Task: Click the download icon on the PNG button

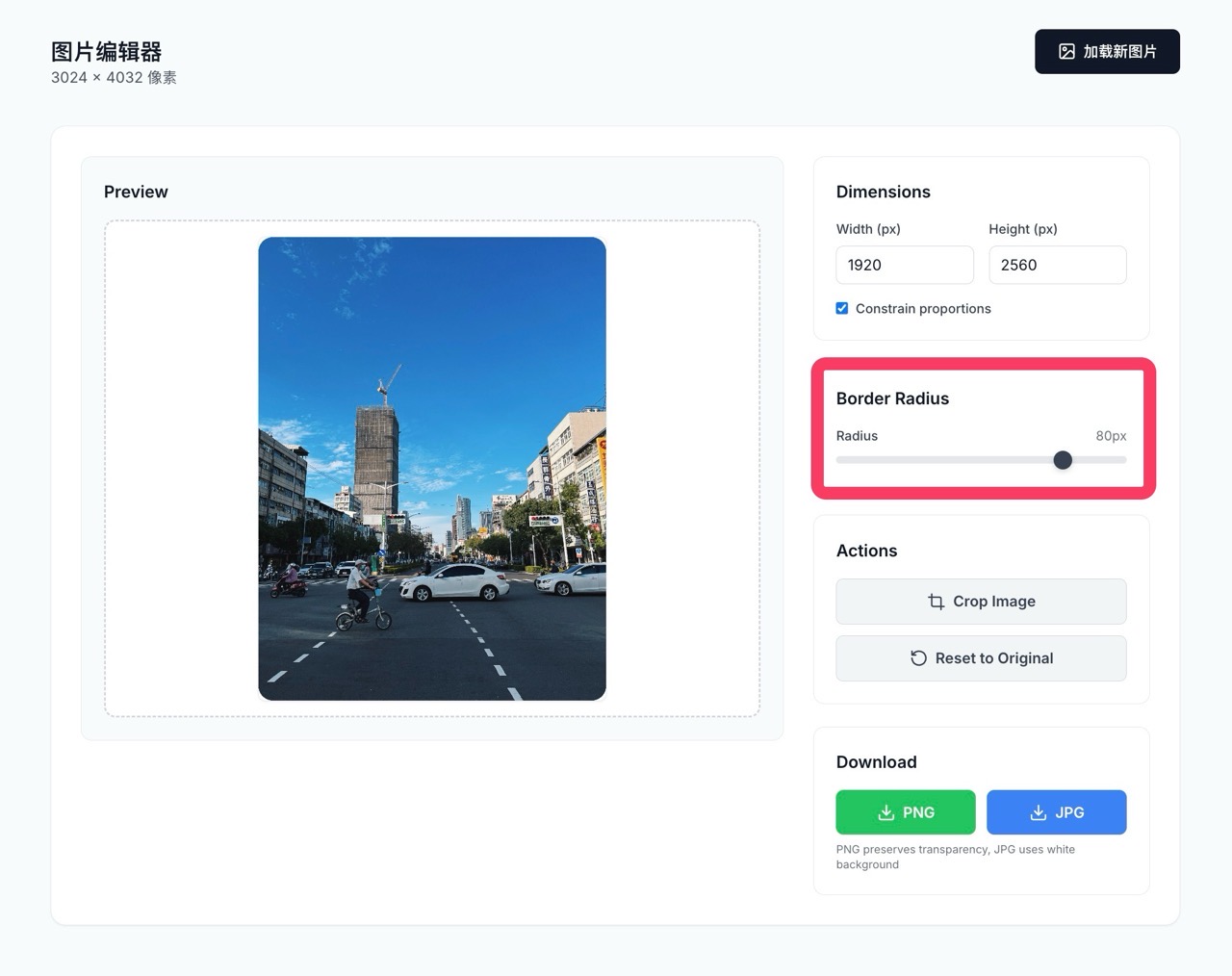Action: coord(885,812)
